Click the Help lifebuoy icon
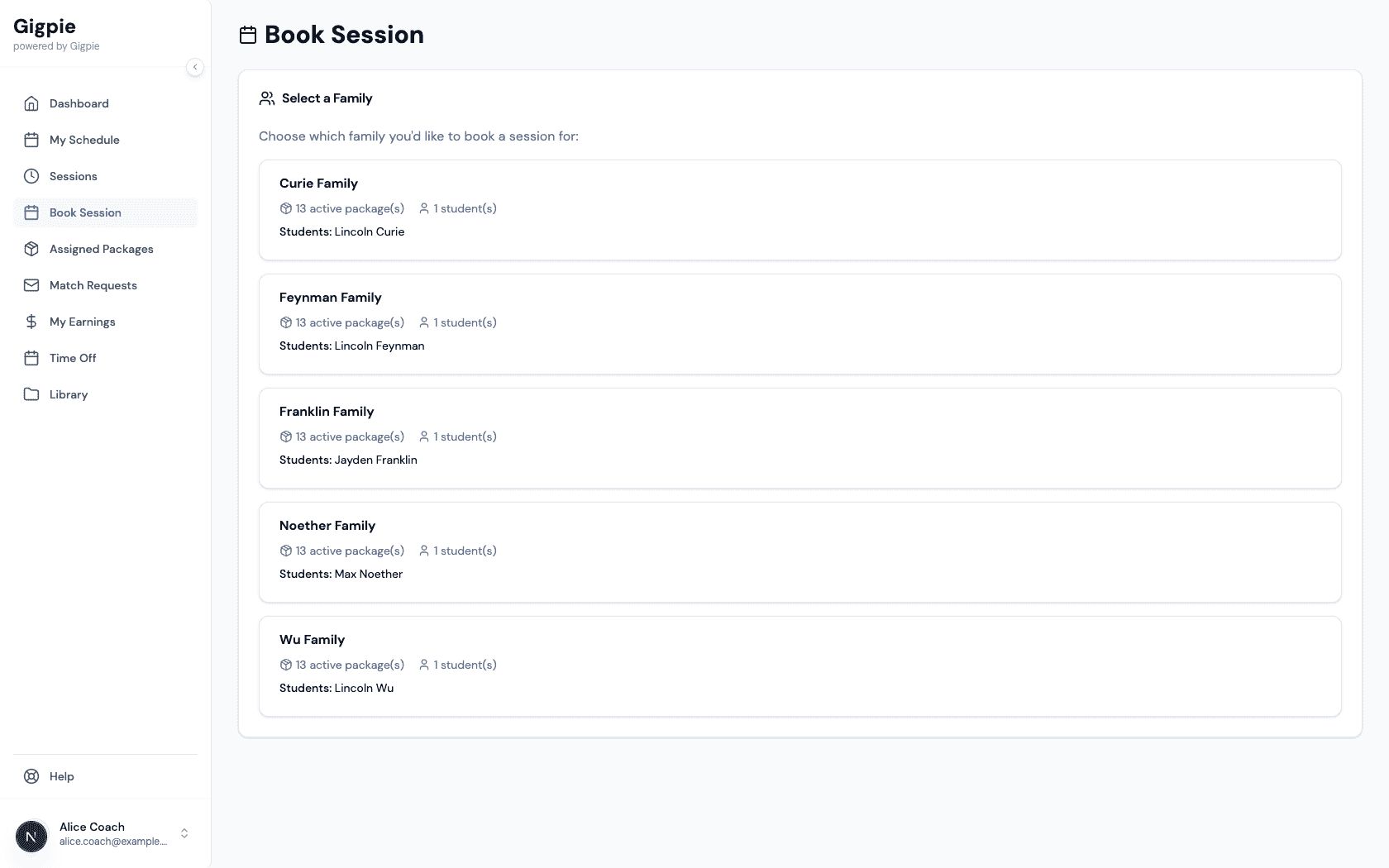 31,776
